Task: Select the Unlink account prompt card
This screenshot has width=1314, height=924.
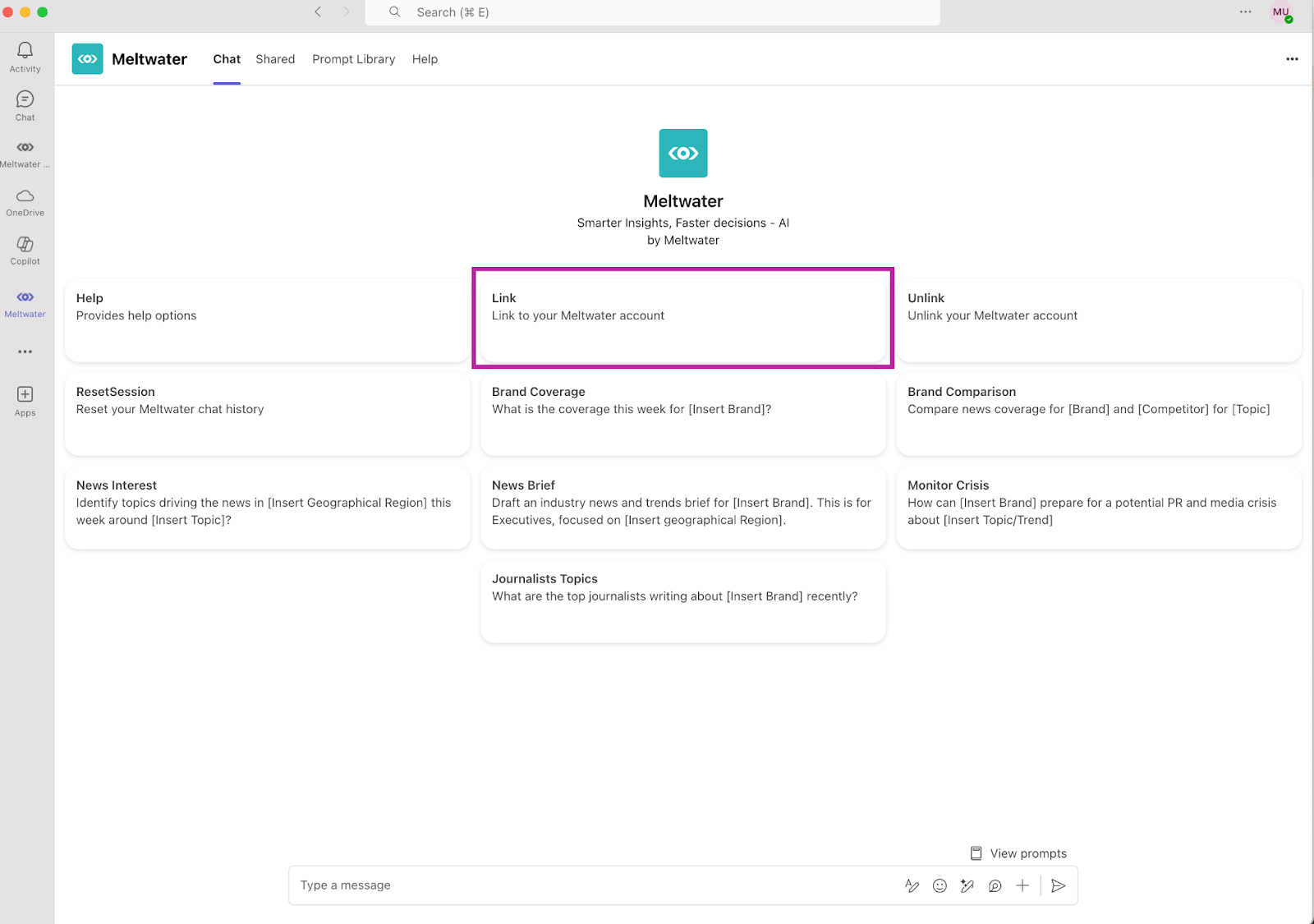Action: [x=1099, y=320]
